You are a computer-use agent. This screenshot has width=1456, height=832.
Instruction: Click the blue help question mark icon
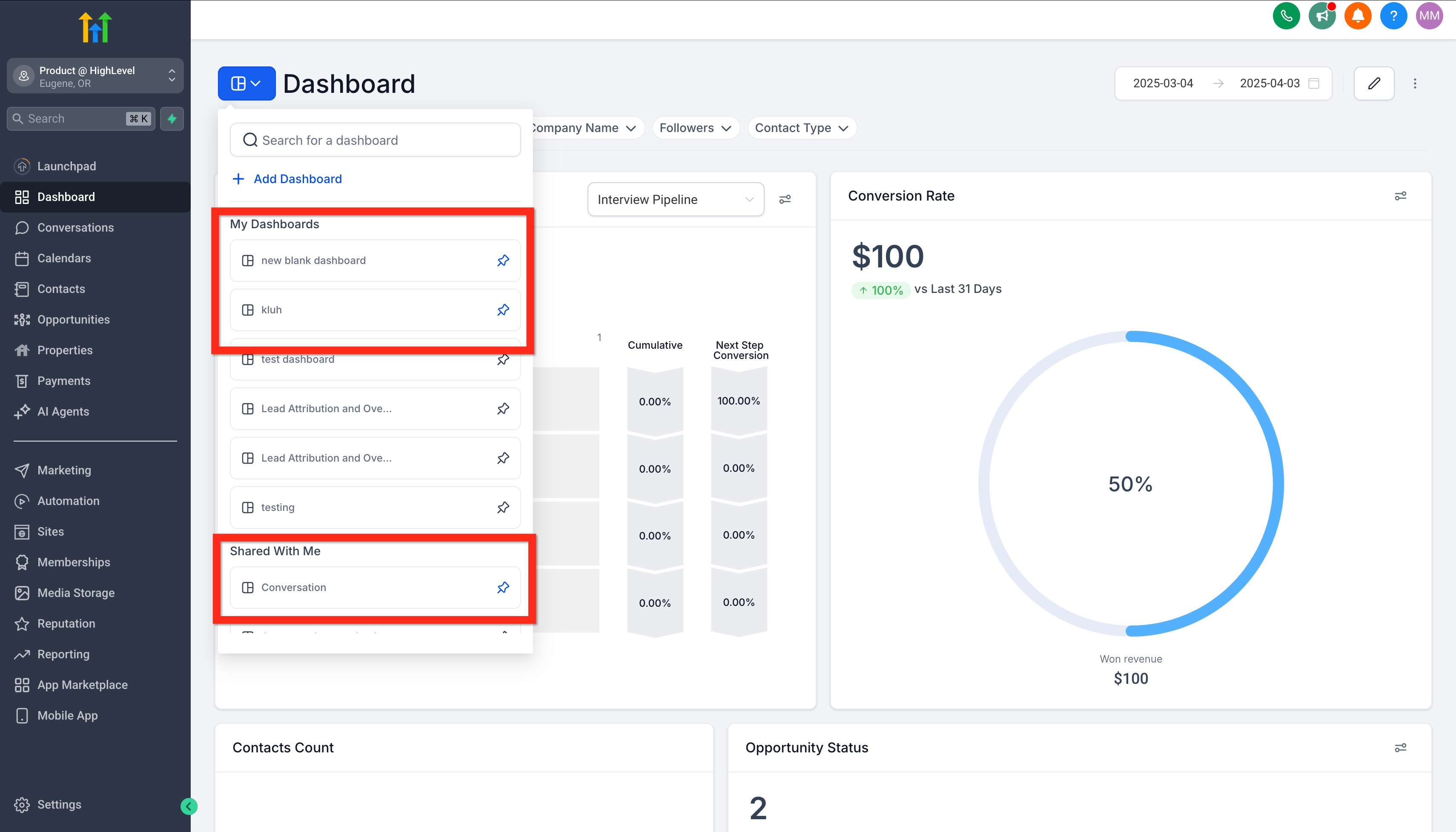1393,16
